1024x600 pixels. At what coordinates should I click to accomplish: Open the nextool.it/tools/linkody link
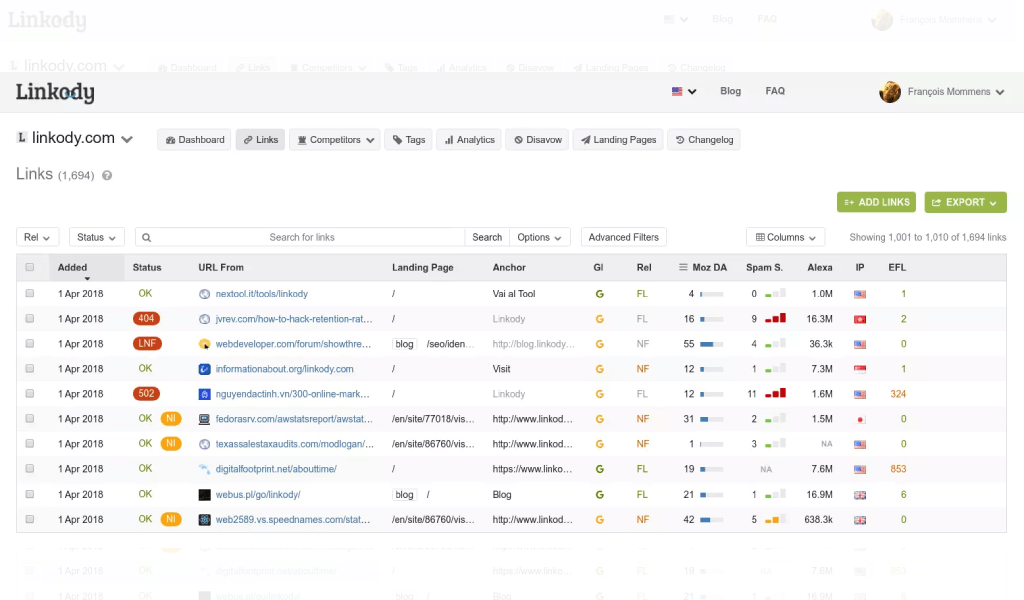262,294
